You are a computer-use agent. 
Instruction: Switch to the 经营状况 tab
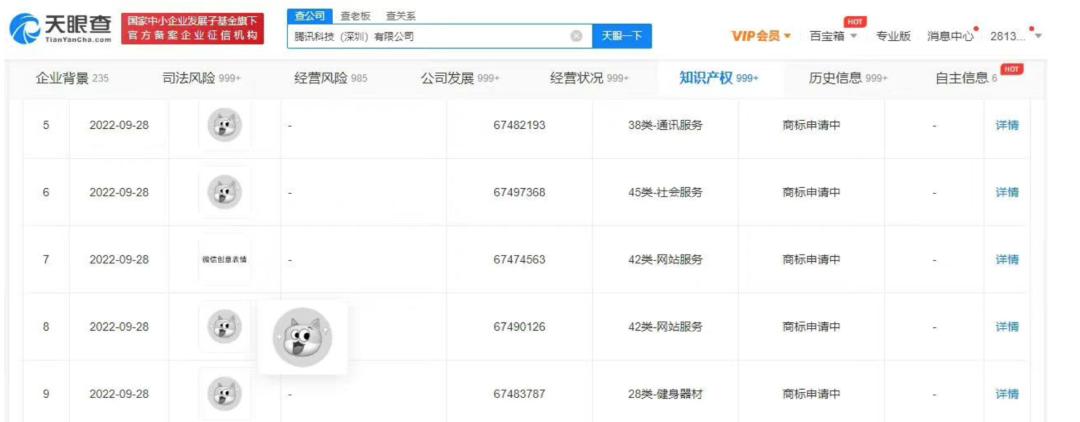(589, 78)
